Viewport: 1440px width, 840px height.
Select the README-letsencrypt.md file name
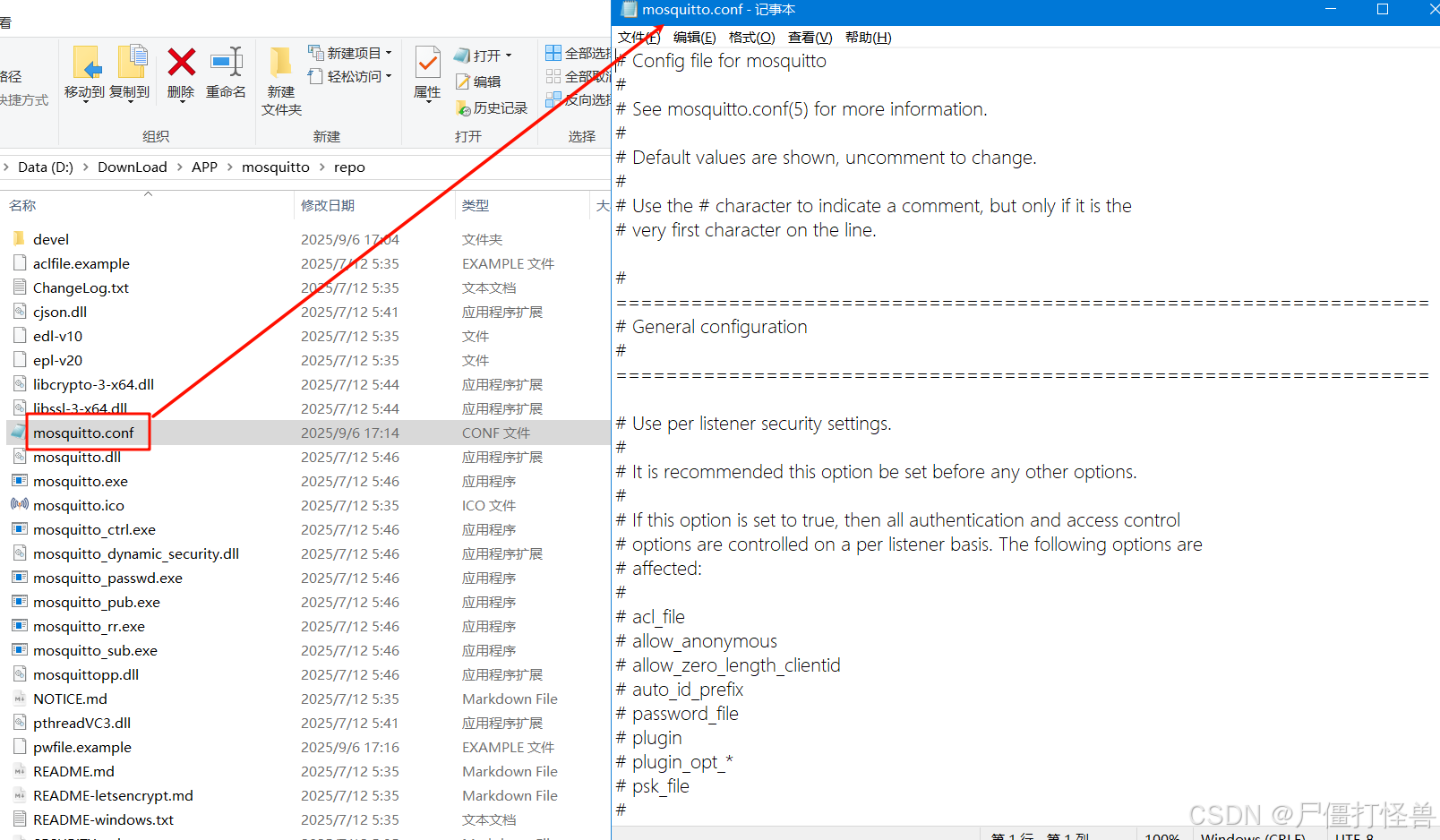pos(113,795)
